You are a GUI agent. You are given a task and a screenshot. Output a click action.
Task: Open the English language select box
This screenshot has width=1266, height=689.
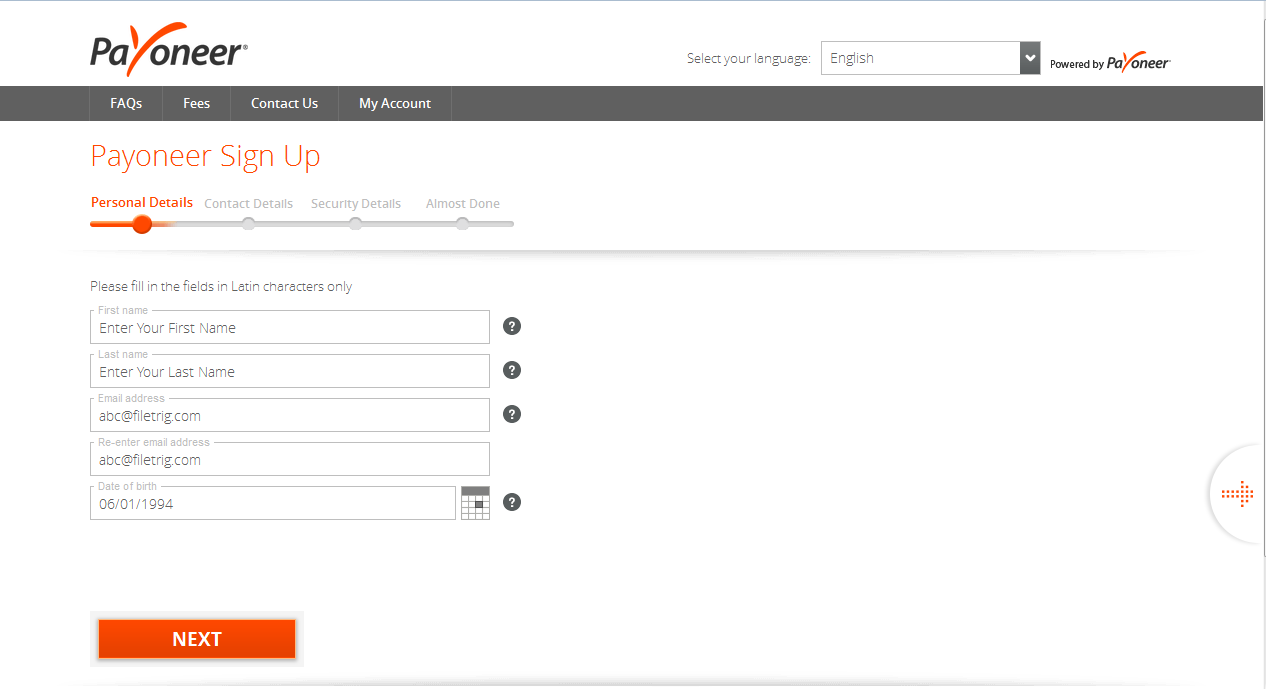pos(931,58)
